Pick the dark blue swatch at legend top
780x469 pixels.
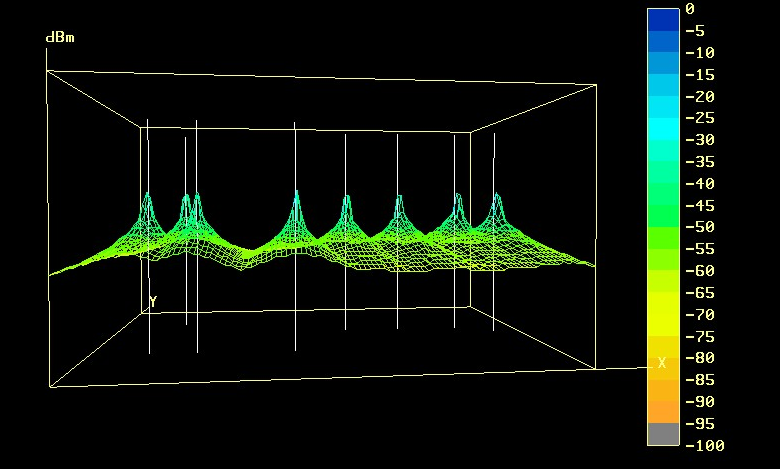[x=662, y=20]
